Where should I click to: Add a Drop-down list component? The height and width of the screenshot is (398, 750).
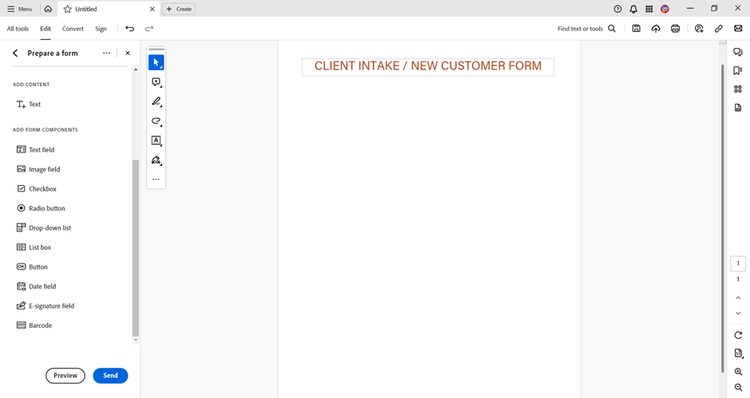pos(44,228)
